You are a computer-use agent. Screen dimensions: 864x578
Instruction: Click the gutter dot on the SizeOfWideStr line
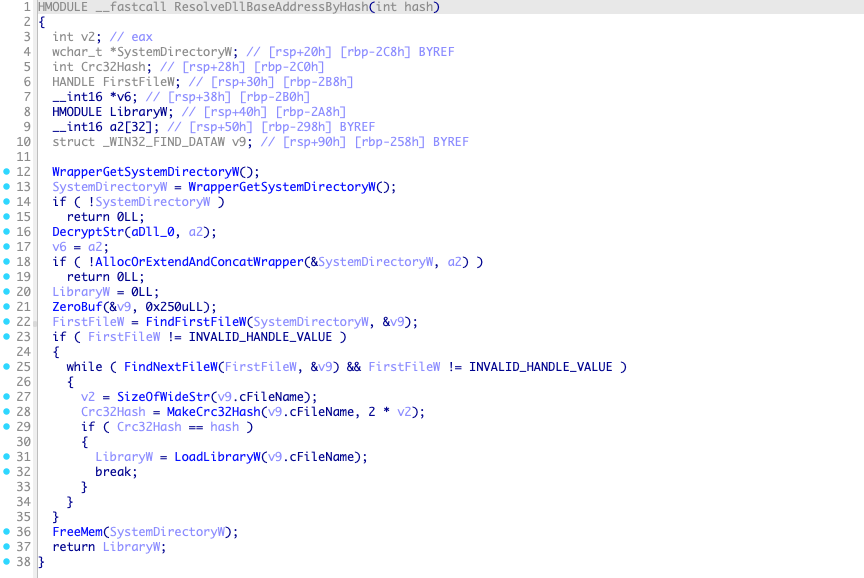[x=7, y=397]
